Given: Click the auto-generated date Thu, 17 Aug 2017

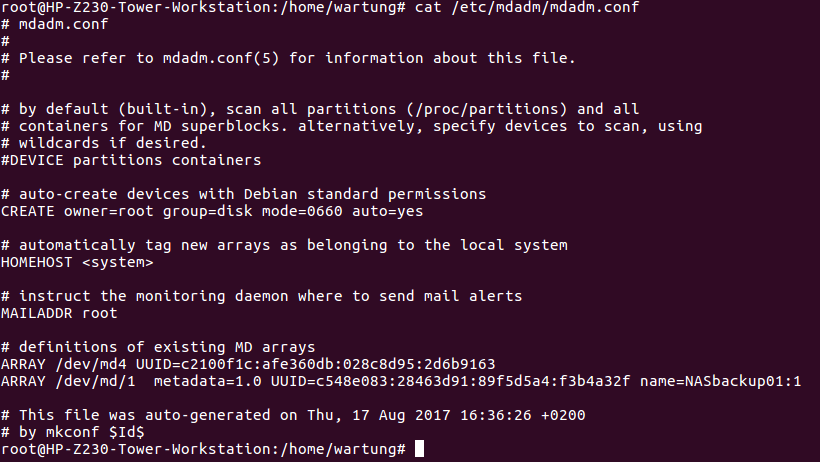Looking at the screenshot, I should point(379,415).
